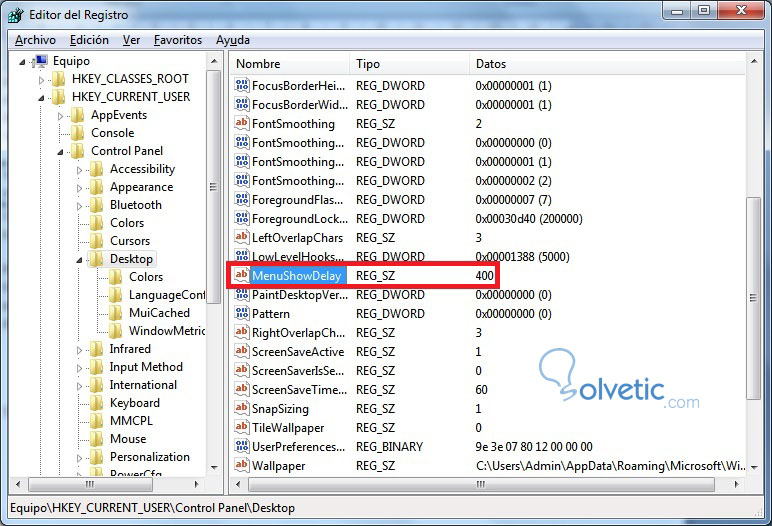Open the Edición menu
Screen dimensions: 772x526
[89, 40]
